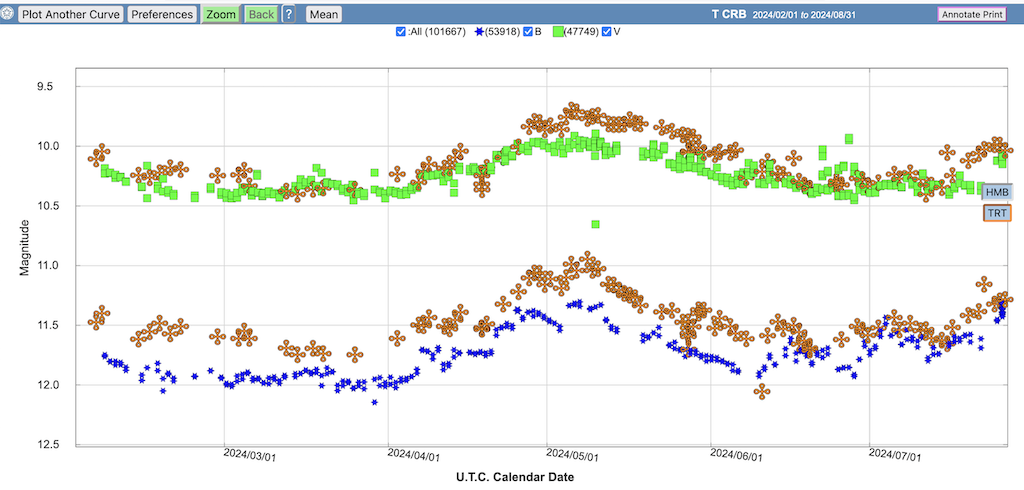Open Annotate Print
This screenshot has width=1024, height=490.
click(974, 15)
